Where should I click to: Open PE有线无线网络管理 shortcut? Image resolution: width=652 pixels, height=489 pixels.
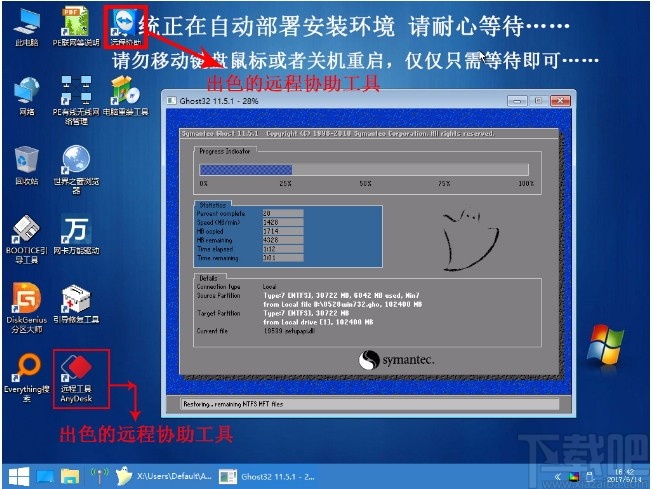pyautogui.click(x=76, y=101)
